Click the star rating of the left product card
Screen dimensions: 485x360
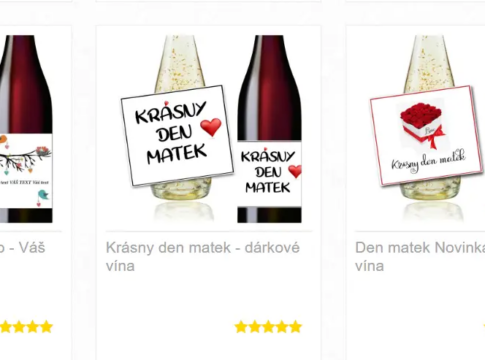tap(26, 327)
